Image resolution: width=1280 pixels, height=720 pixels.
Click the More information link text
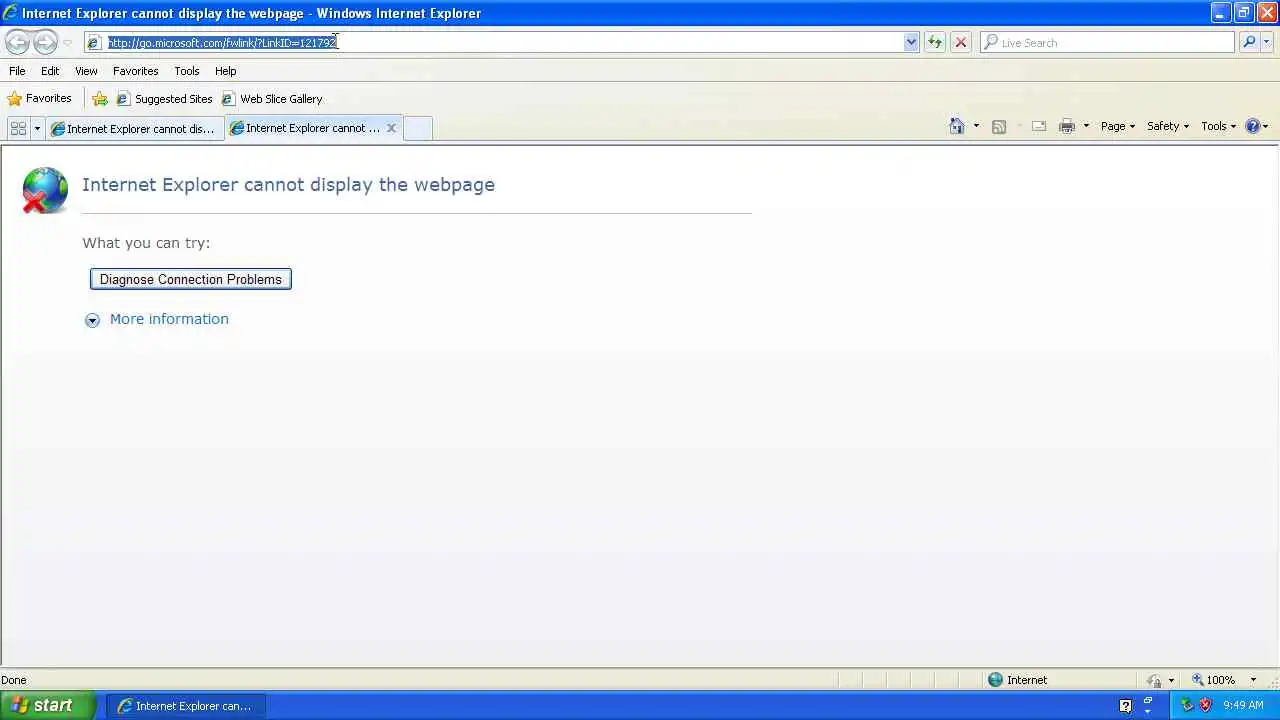click(169, 319)
